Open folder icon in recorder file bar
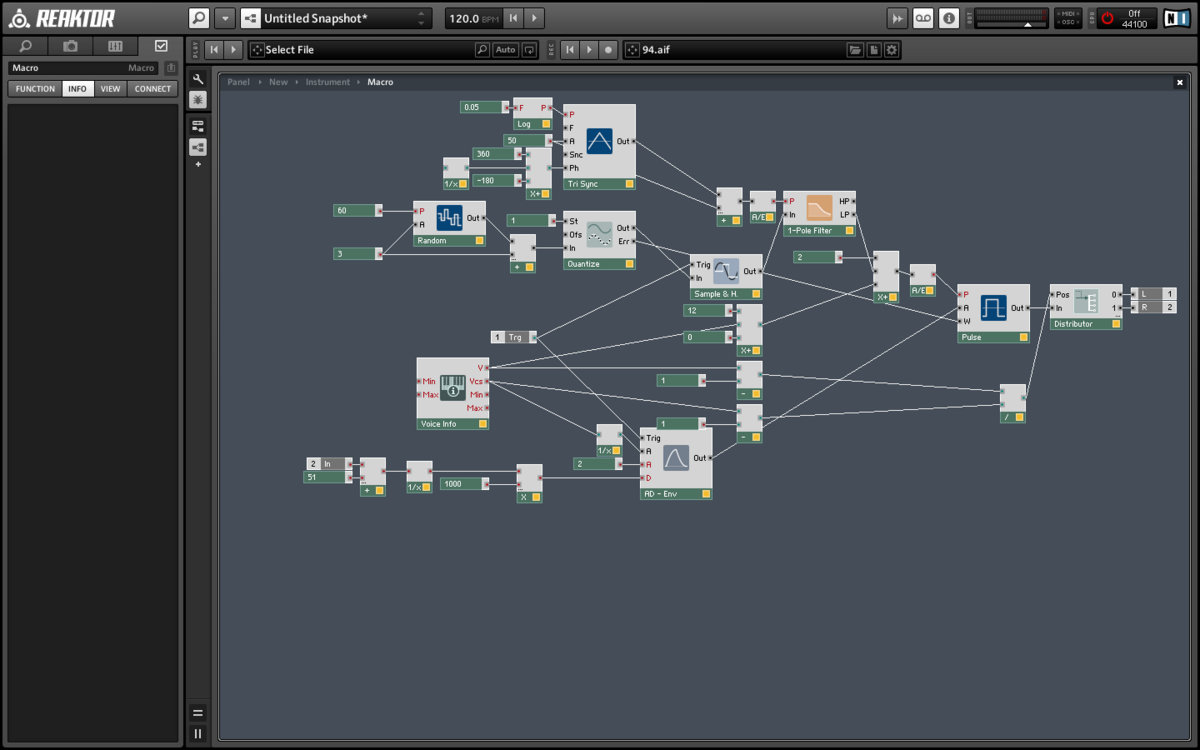The width and height of the screenshot is (1200, 750). 855,50
